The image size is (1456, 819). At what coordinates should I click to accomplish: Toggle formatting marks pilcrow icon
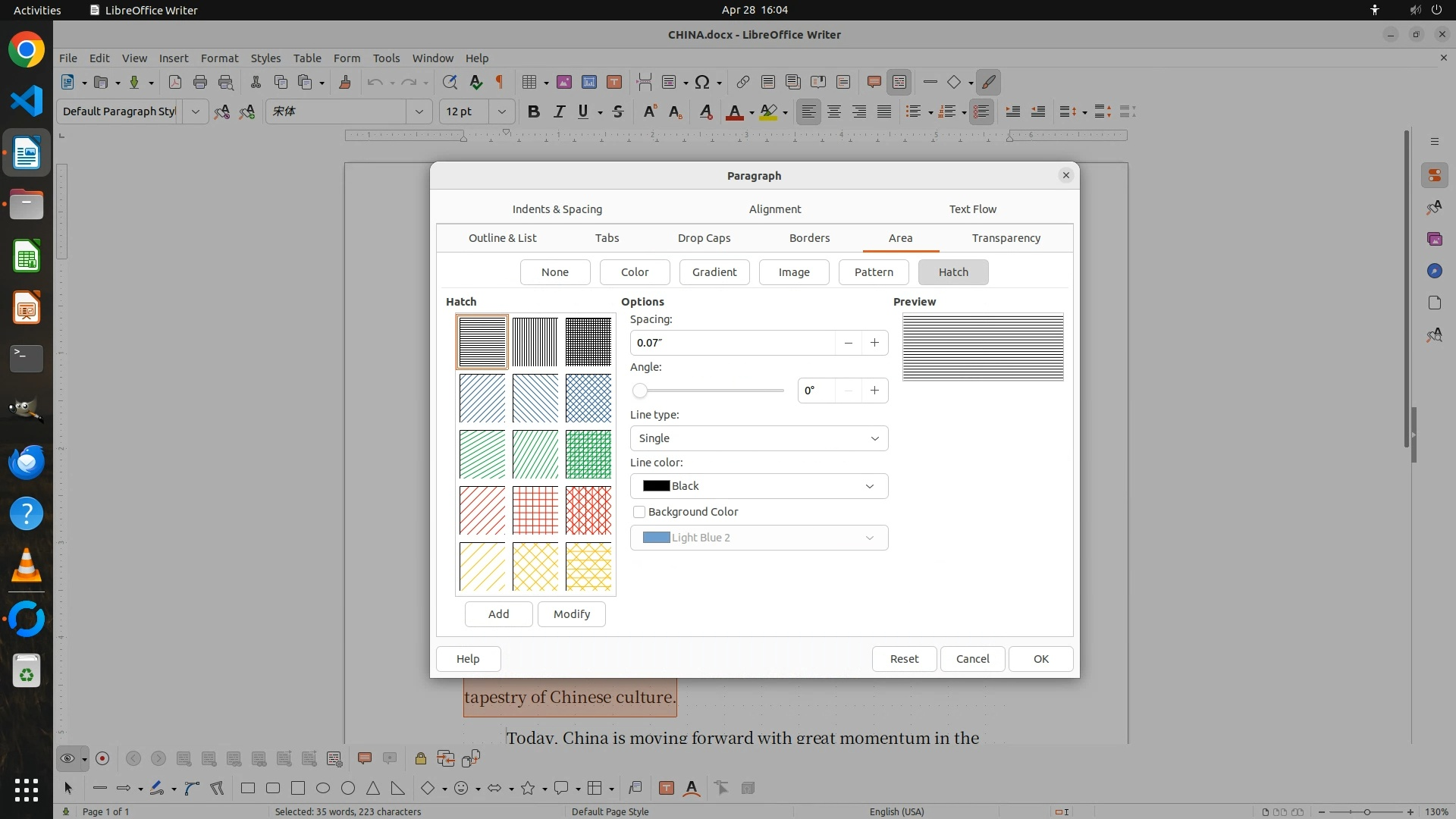click(499, 82)
